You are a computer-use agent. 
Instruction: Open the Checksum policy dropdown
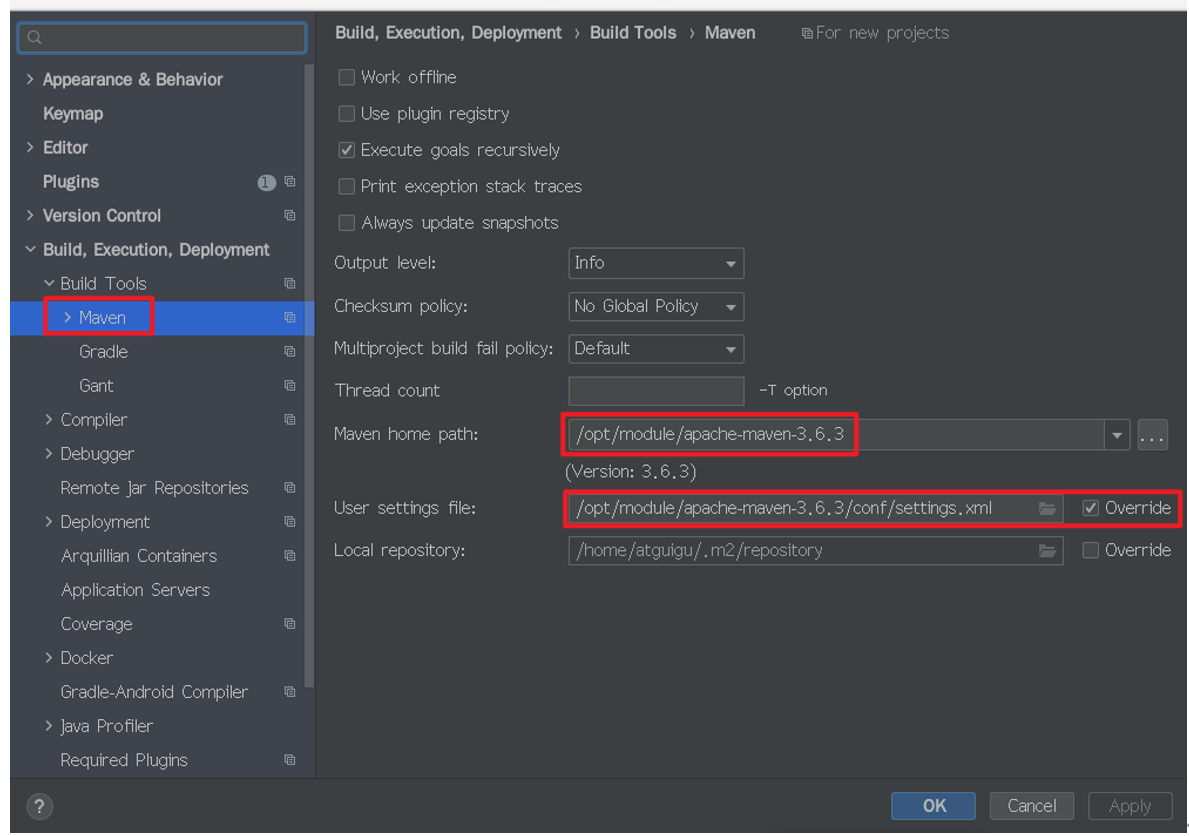coord(656,306)
